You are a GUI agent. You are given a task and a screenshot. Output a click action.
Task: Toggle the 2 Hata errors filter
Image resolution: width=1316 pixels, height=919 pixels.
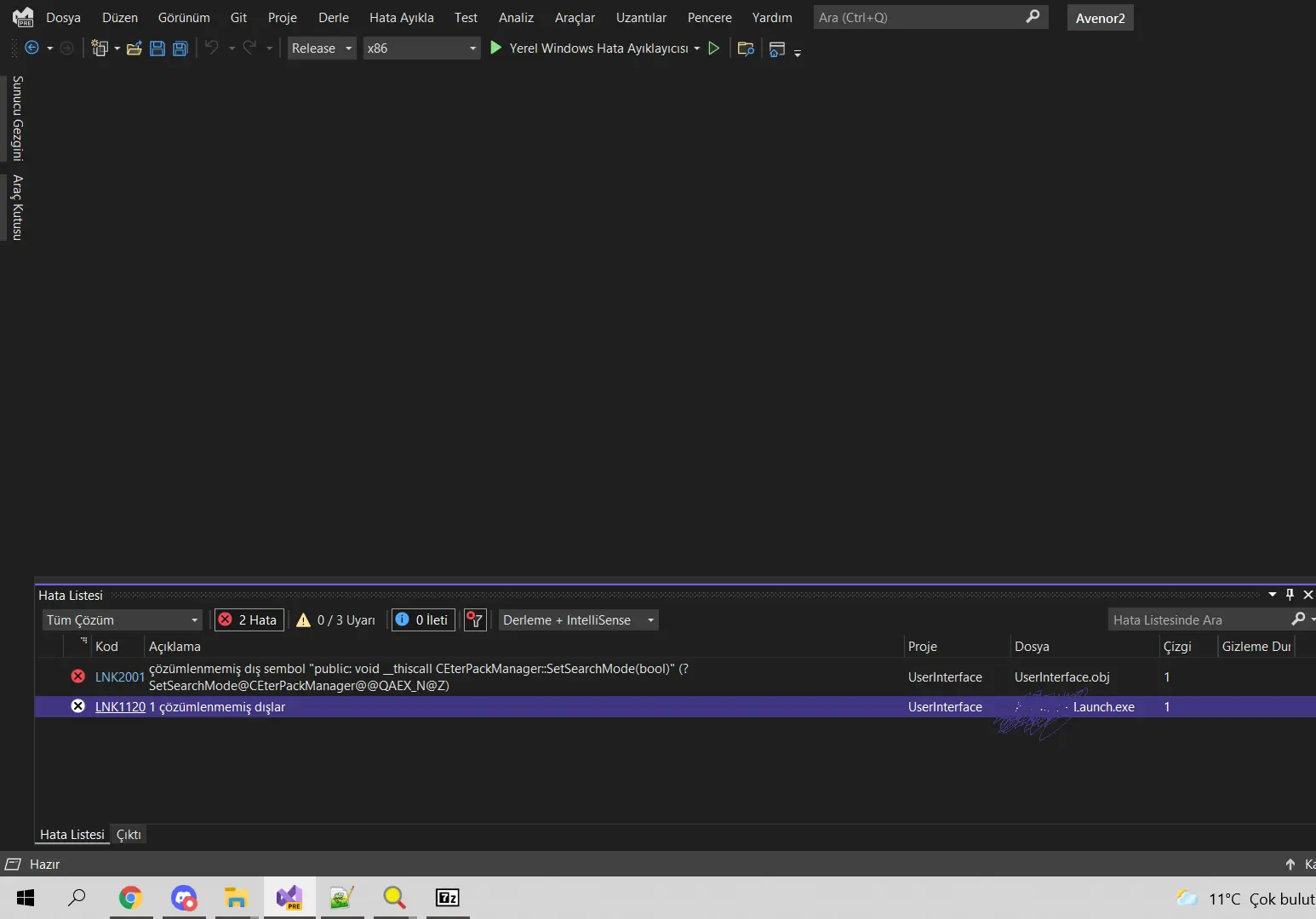coord(249,620)
